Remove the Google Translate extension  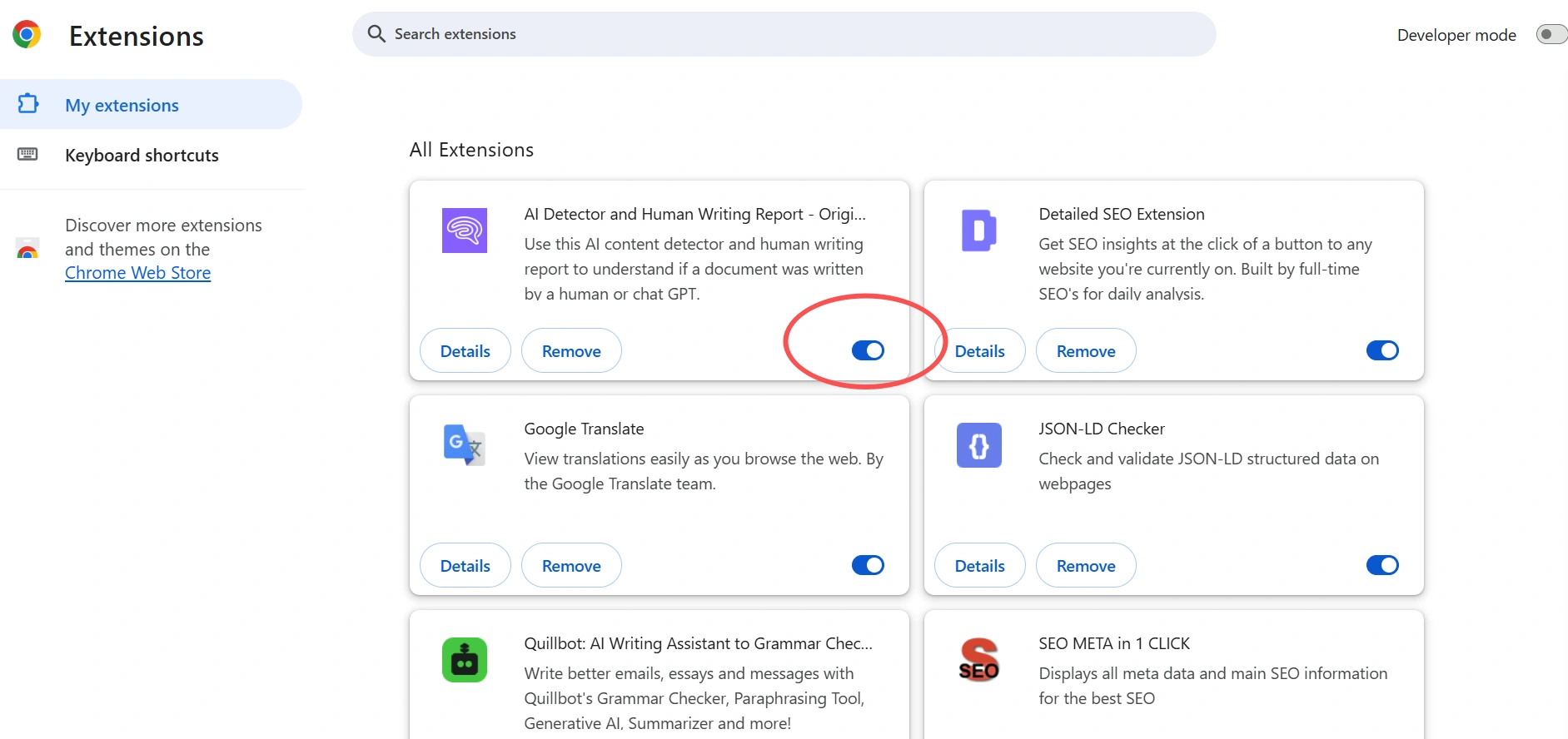pyautogui.click(x=571, y=565)
